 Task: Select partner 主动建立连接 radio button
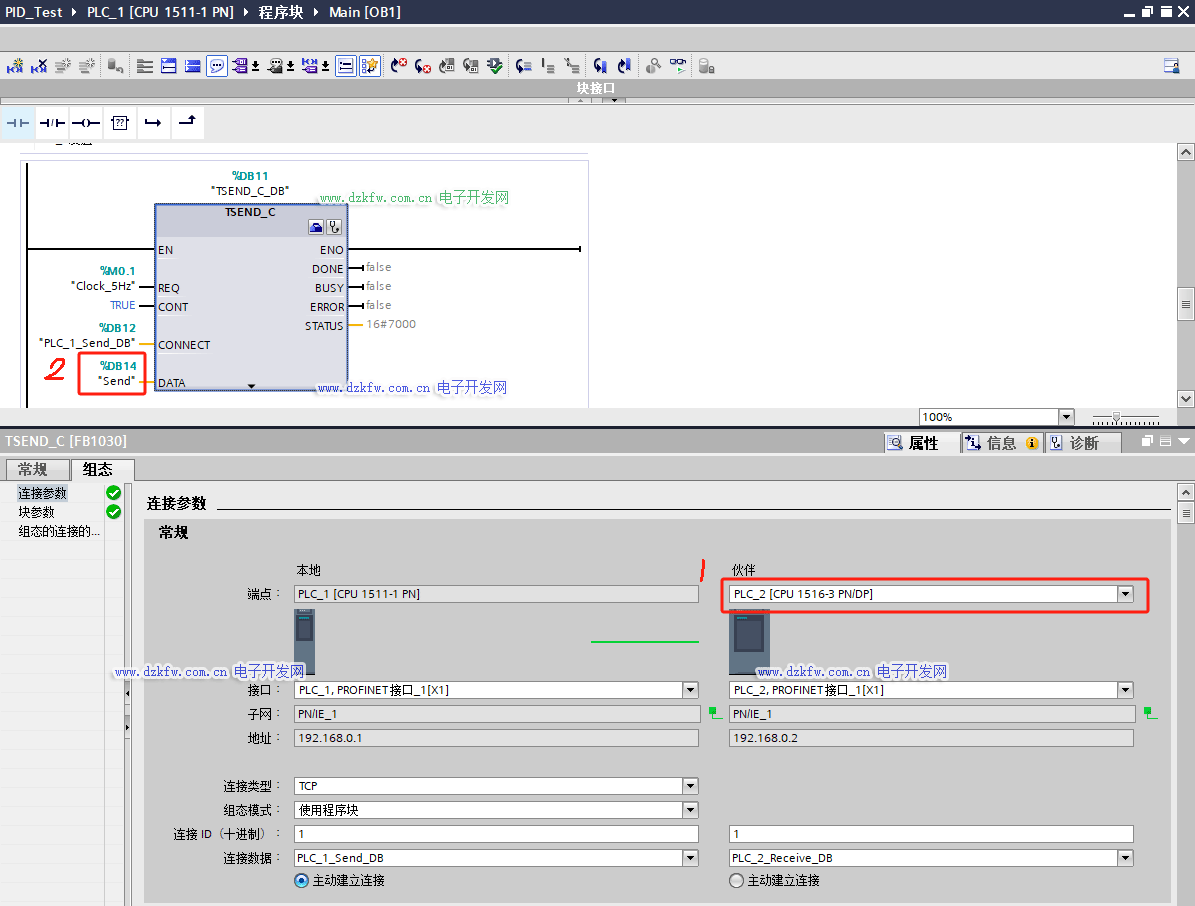point(736,880)
